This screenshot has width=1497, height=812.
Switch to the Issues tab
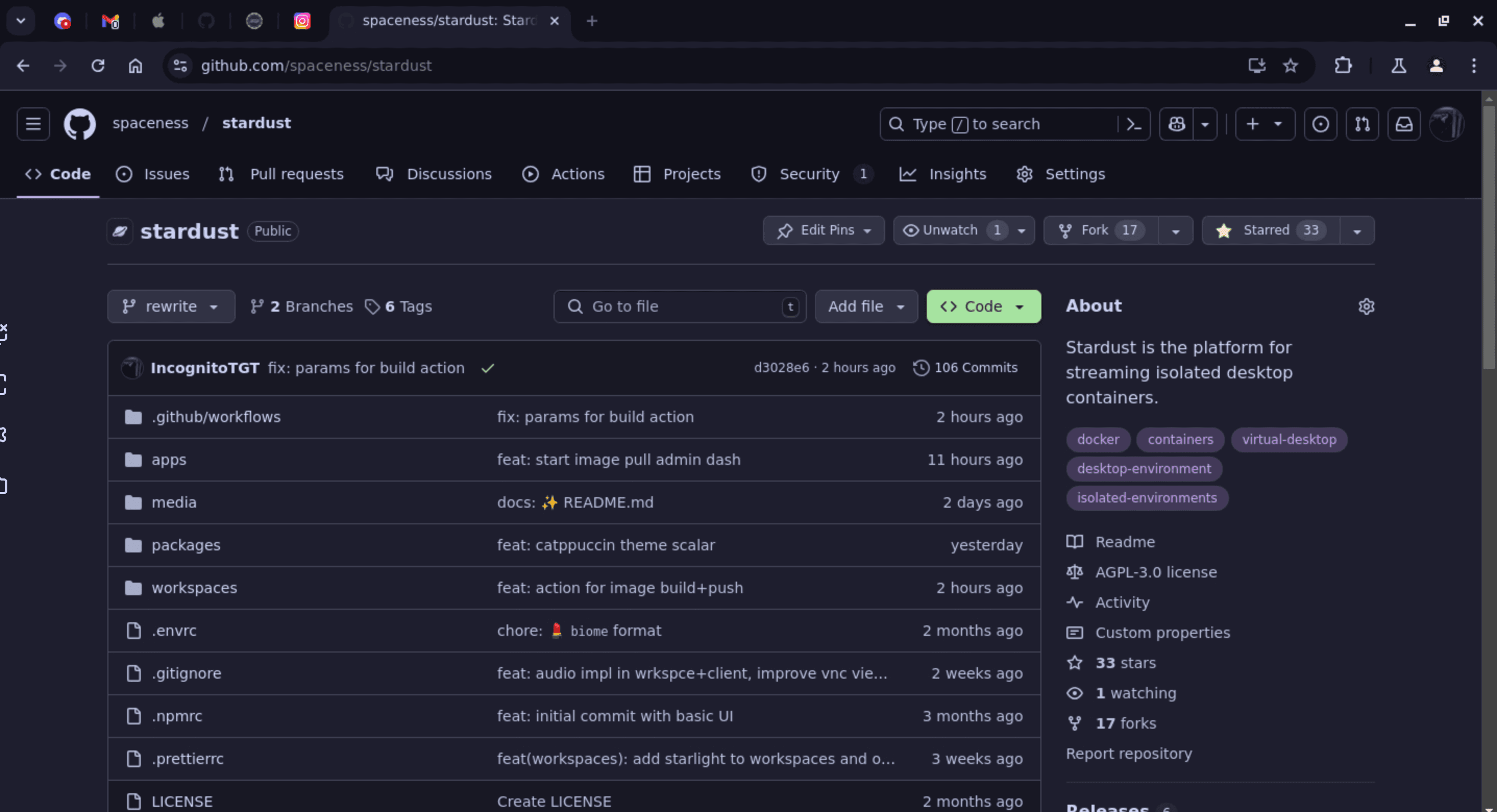click(153, 175)
